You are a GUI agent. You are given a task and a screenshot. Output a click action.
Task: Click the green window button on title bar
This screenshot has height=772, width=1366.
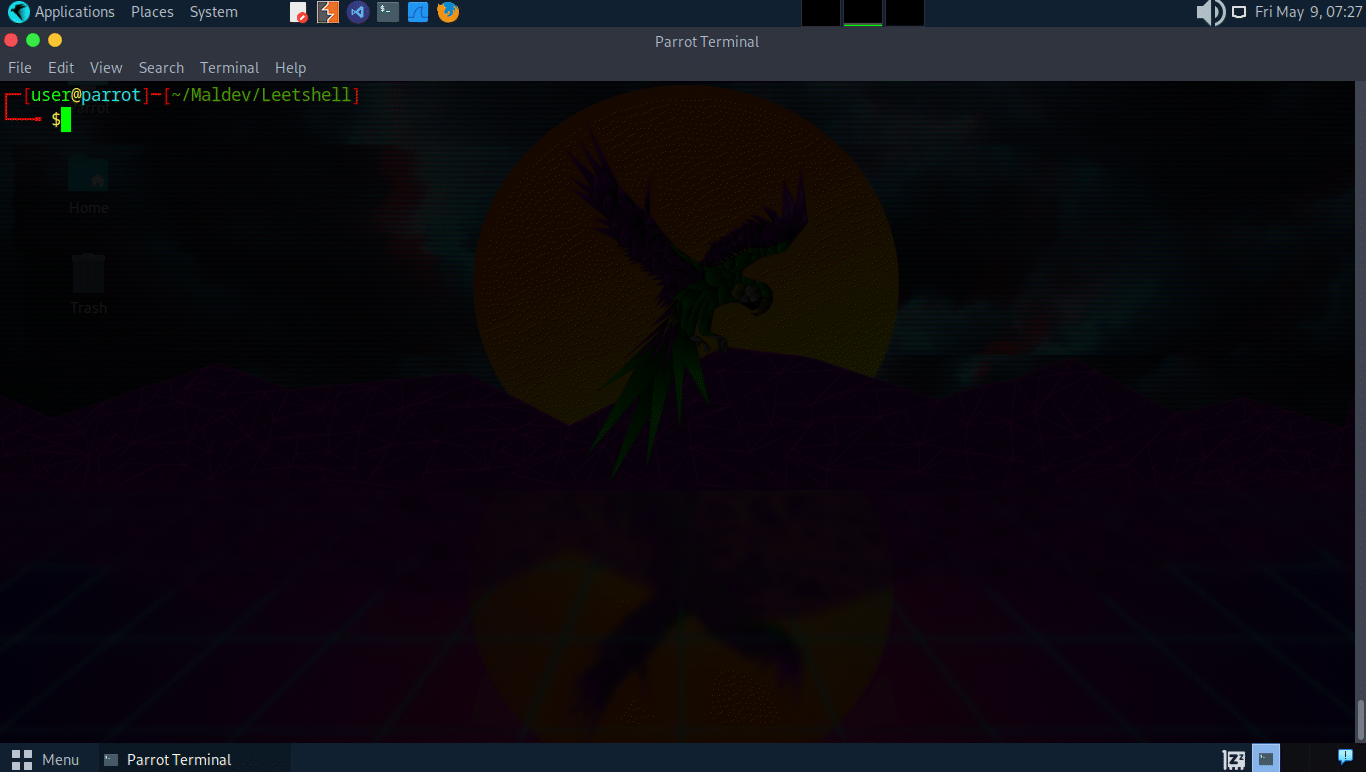(x=33, y=40)
